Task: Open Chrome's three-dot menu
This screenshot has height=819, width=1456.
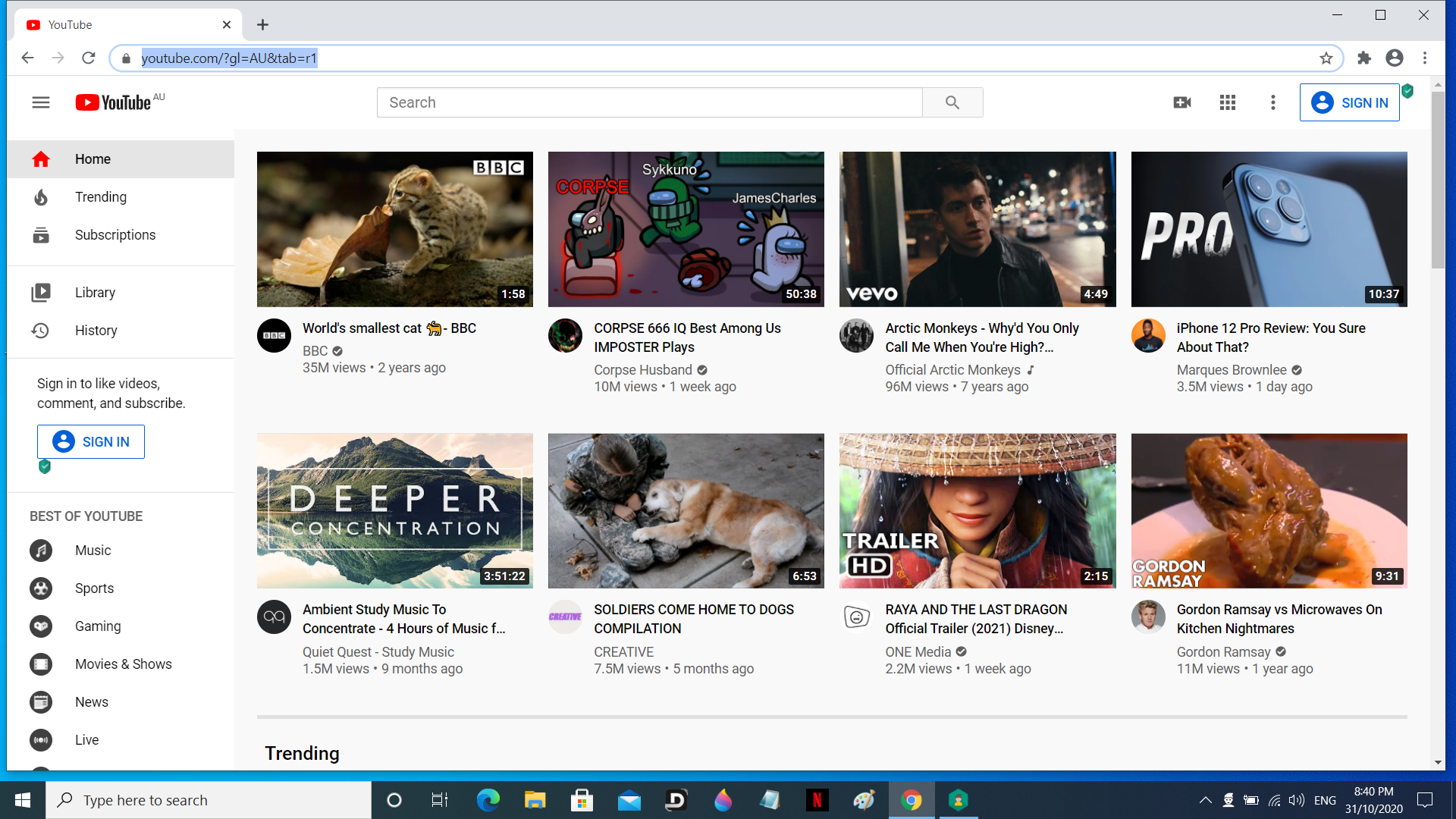Action: [1425, 58]
